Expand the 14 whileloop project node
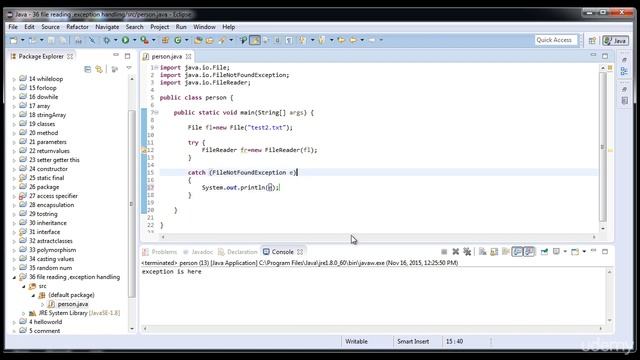The width and height of the screenshot is (640, 360). pyautogui.click(x=14, y=79)
